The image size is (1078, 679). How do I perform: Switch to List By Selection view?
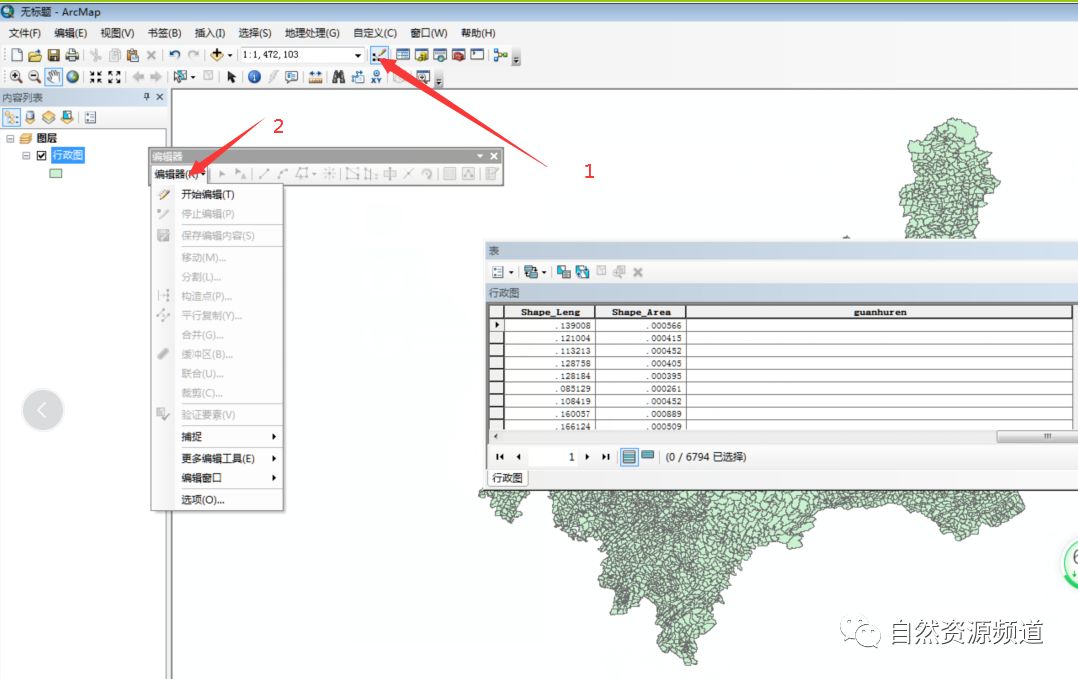(x=67, y=118)
